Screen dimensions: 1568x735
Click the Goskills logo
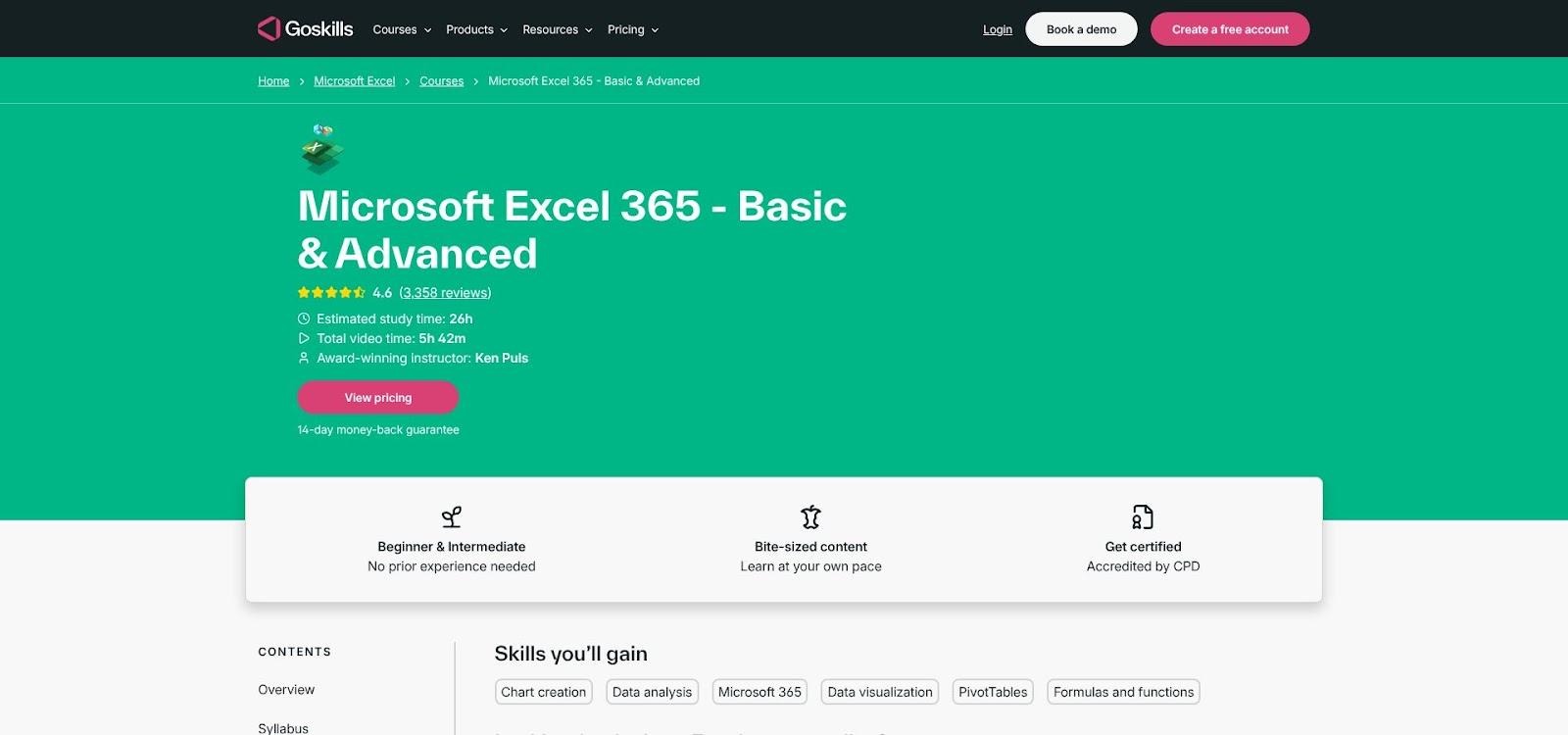pyautogui.click(x=305, y=29)
